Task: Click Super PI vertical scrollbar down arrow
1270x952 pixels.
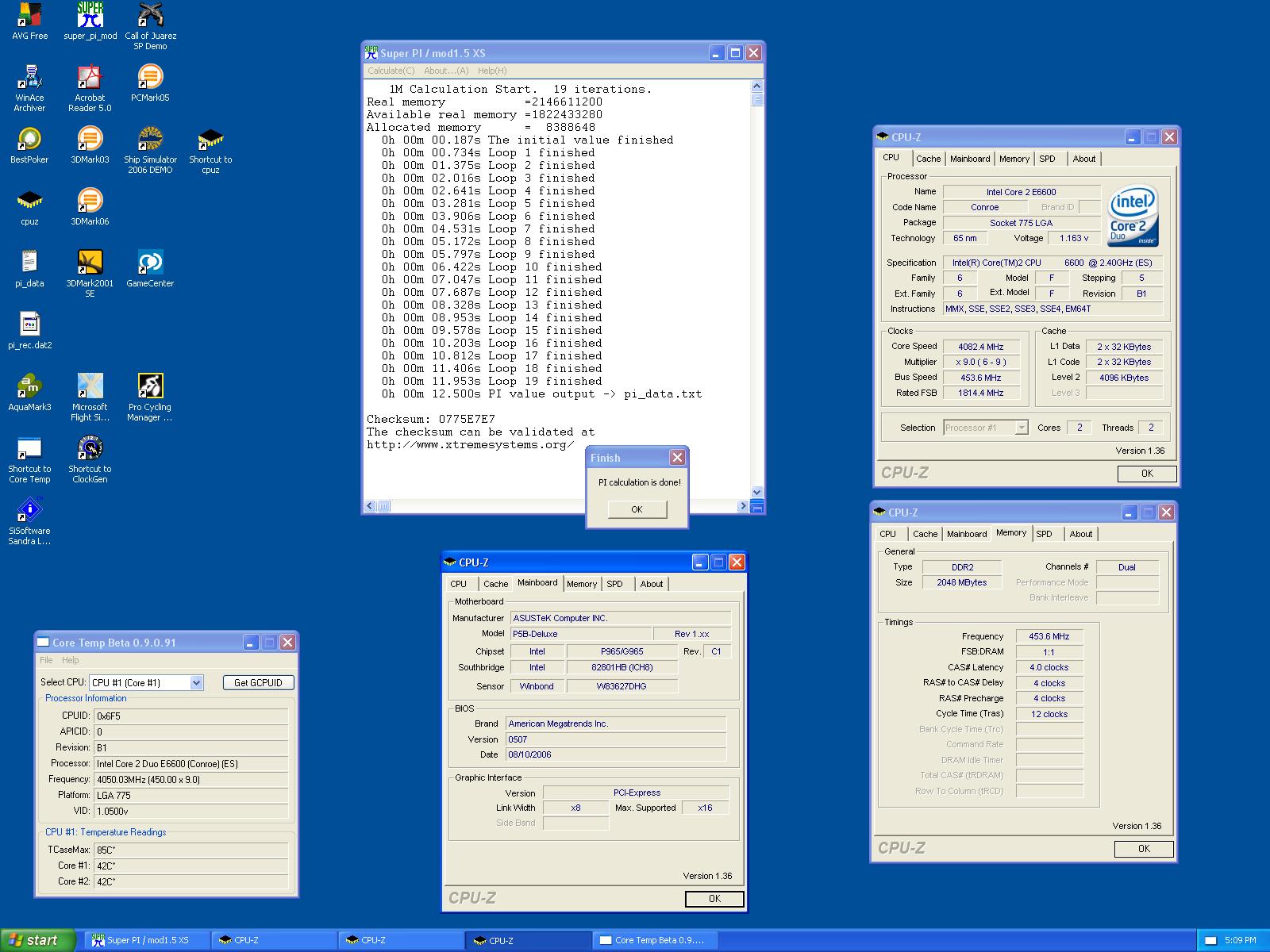Action: tap(756, 491)
